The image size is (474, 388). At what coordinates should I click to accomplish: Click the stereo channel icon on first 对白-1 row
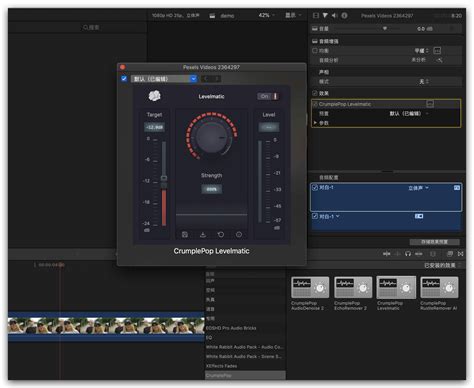(457, 188)
